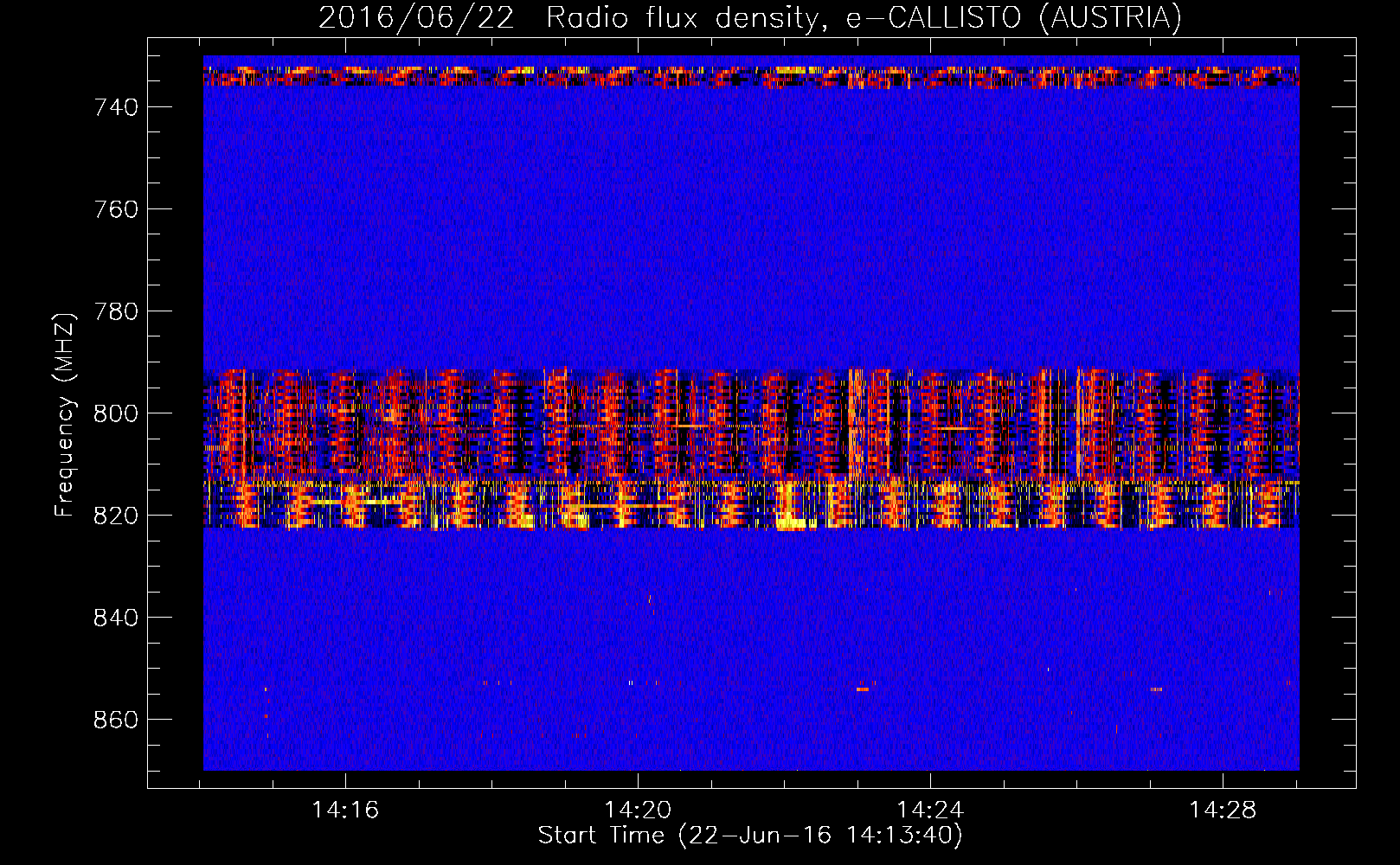Click the 'Frequency (MHZ)' axis label
1400x865 pixels.
[x=64, y=414]
